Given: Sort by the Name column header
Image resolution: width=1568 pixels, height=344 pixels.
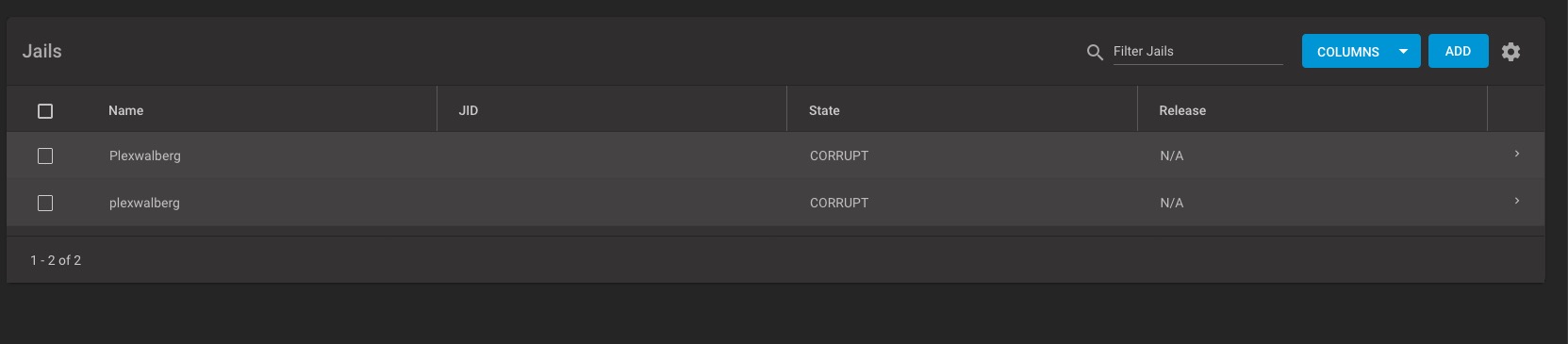Looking at the screenshot, I should point(126,110).
